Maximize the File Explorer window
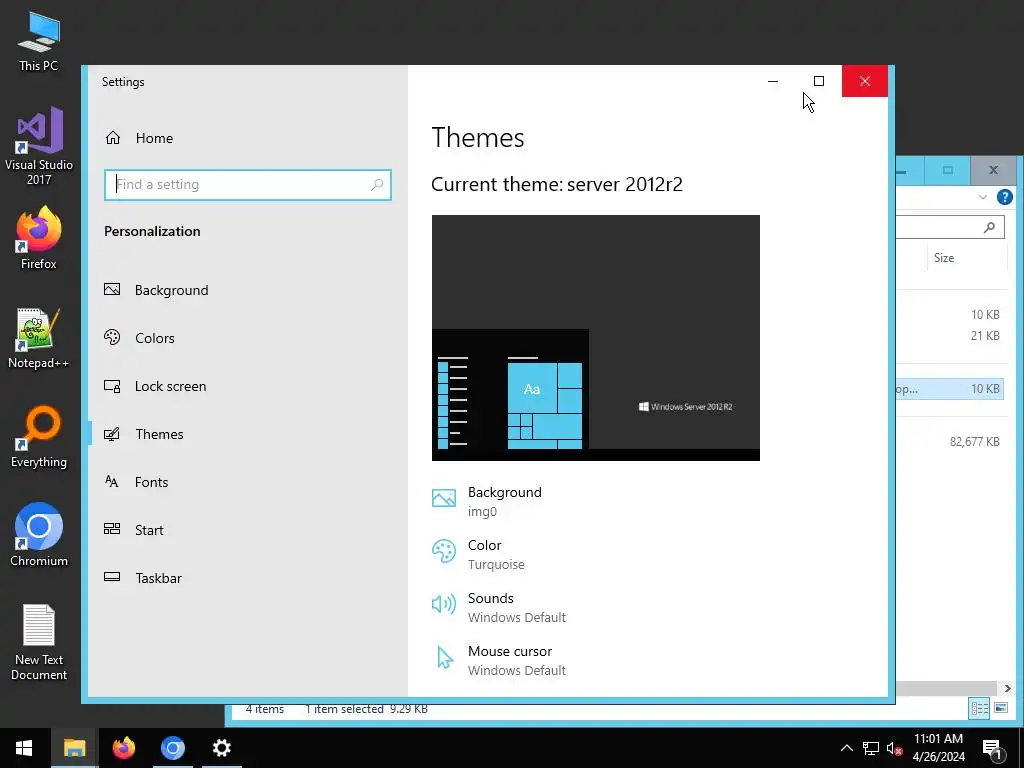Screen dimensions: 1024x768 pyautogui.click(x=948, y=170)
